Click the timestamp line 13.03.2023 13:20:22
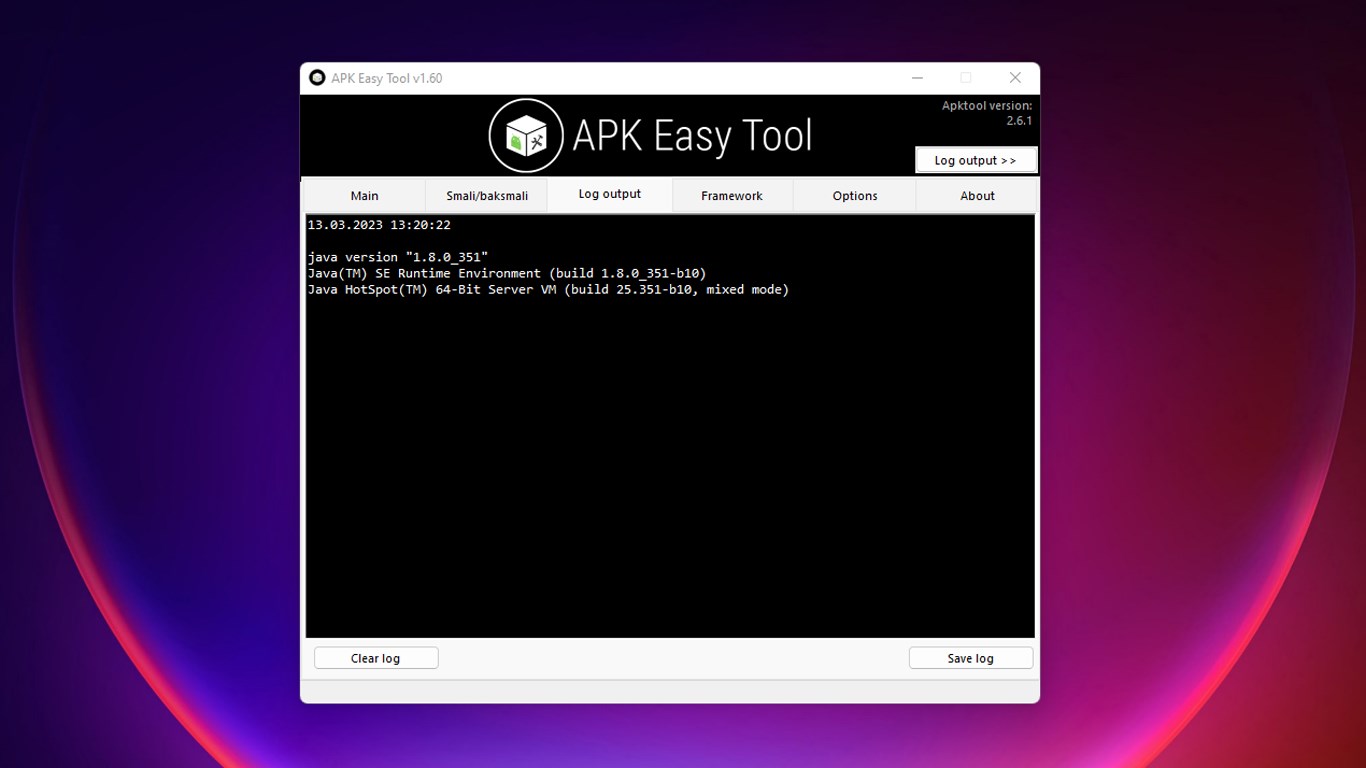1366x768 pixels. click(x=379, y=225)
